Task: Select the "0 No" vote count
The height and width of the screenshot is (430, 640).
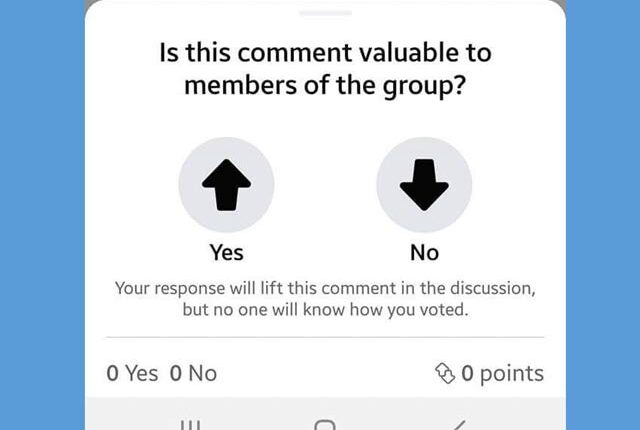Action: 193,374
